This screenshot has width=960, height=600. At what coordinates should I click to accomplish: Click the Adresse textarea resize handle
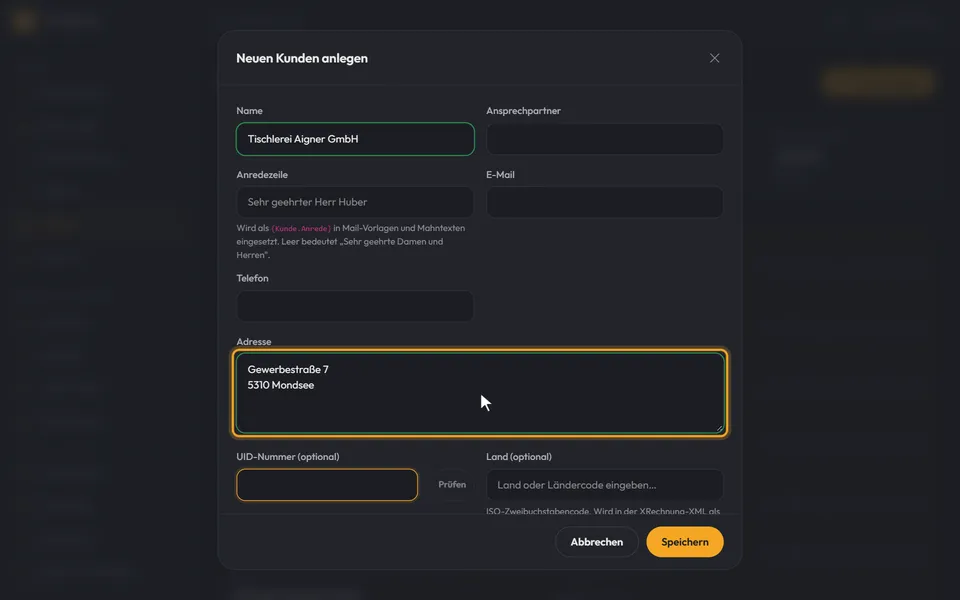point(719,429)
